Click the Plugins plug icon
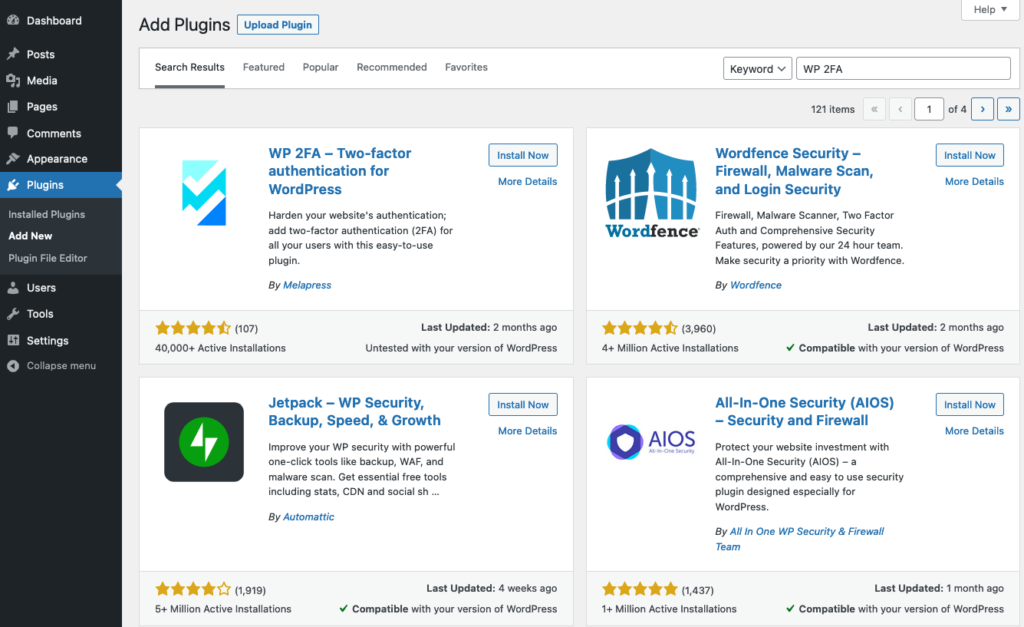Viewport: 1024px width, 627px height. pos(13,185)
